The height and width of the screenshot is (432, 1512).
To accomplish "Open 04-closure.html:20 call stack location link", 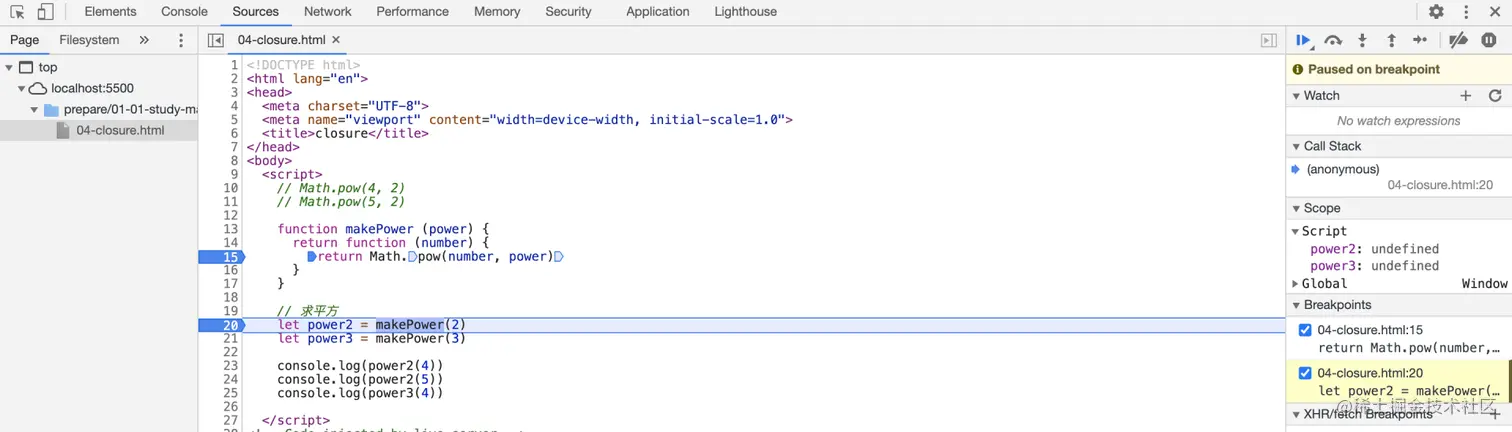I will pyautogui.click(x=1440, y=185).
